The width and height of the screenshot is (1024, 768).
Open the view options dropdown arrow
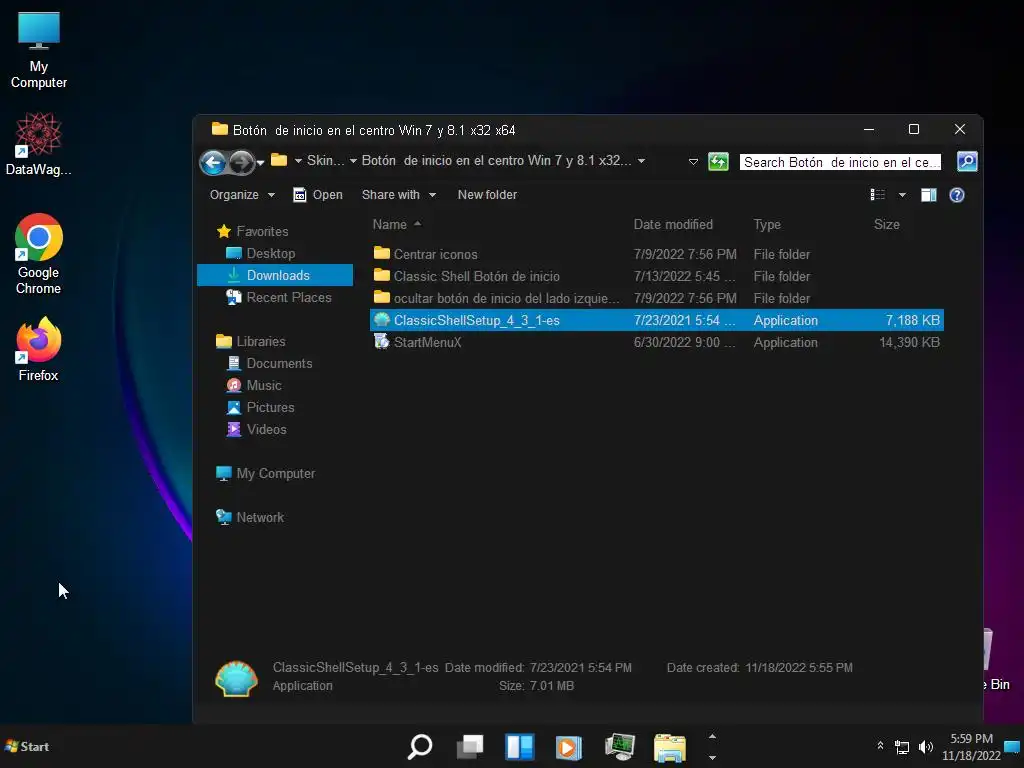902,195
